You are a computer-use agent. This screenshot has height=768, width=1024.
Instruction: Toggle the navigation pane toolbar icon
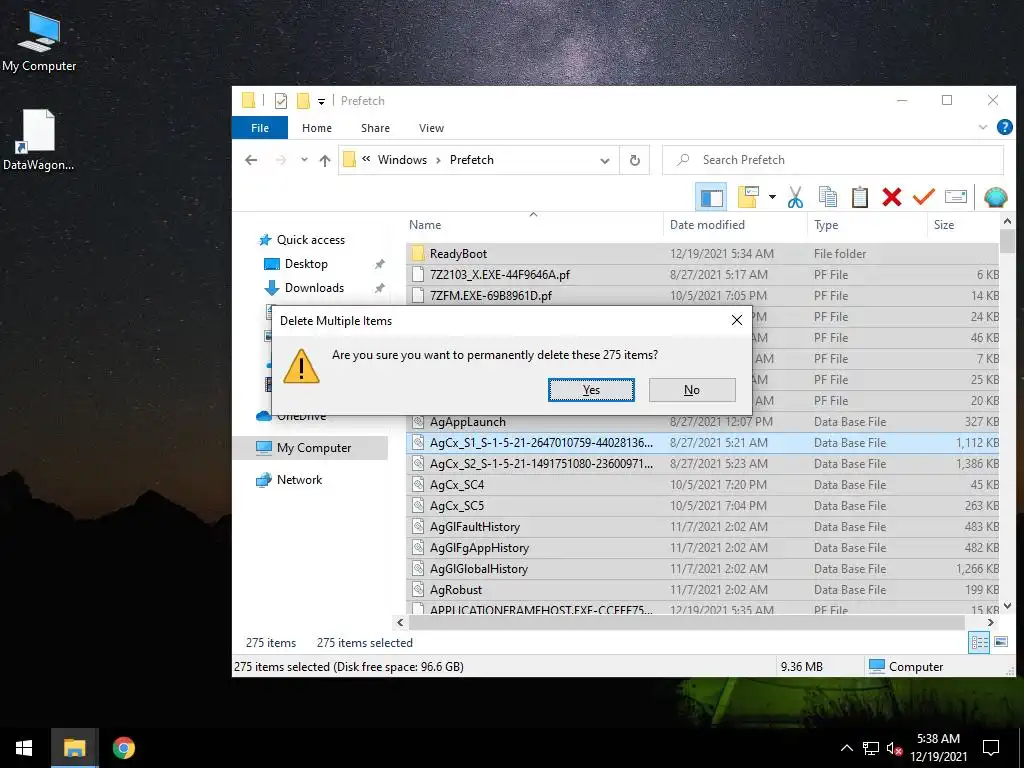pos(711,197)
